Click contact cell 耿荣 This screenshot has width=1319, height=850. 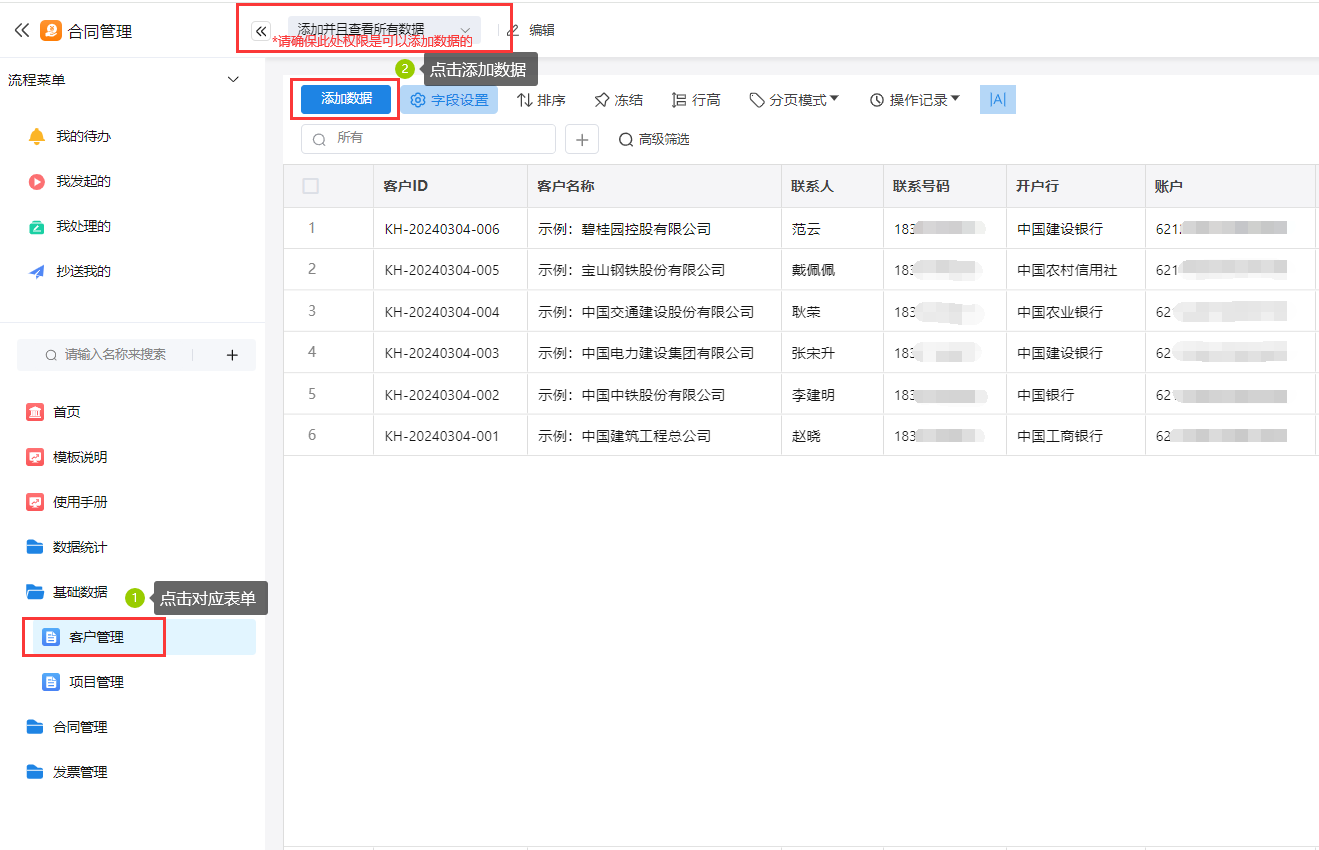tap(832, 312)
